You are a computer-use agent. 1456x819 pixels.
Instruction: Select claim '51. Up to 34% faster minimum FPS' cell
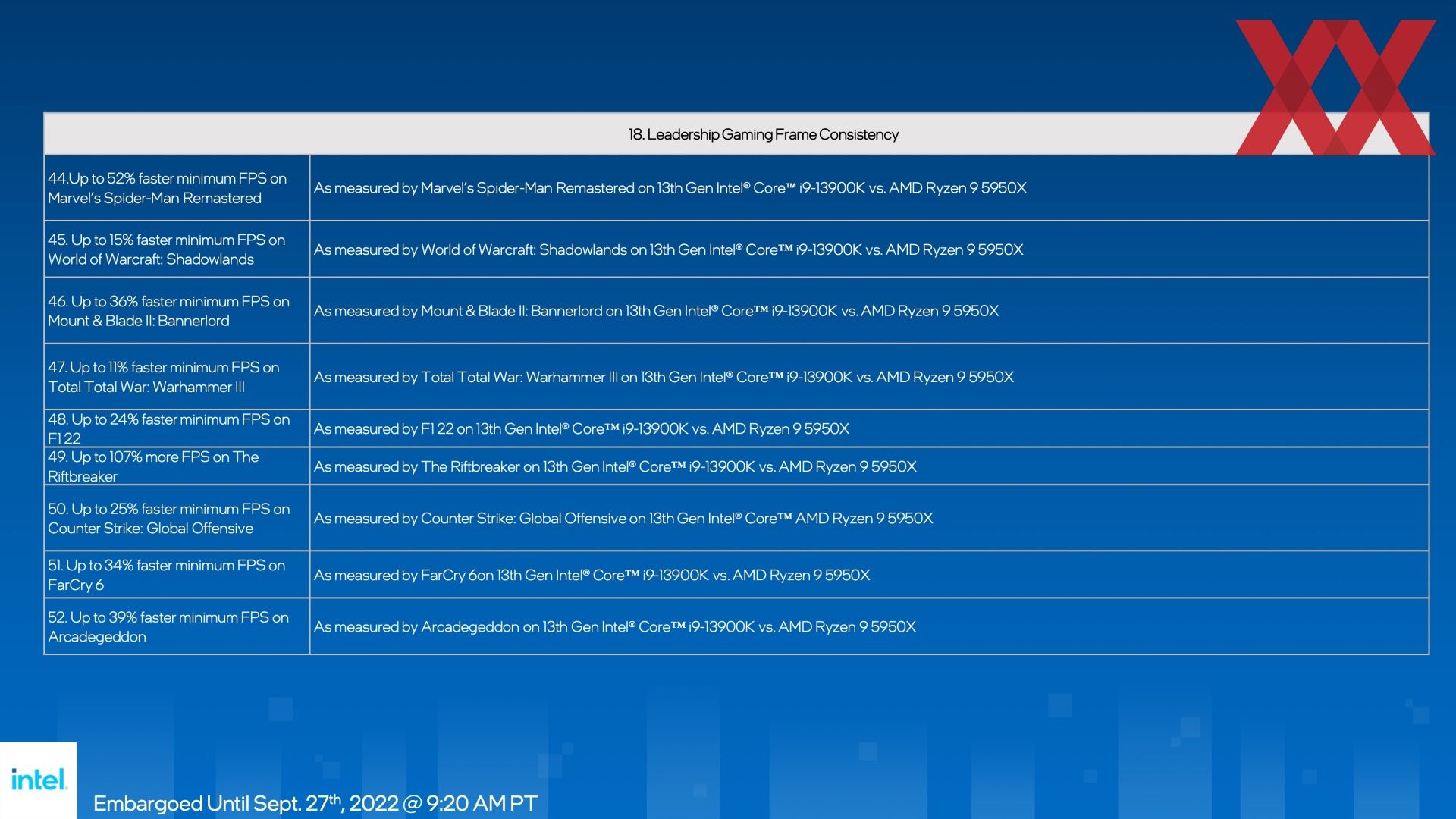point(177,575)
